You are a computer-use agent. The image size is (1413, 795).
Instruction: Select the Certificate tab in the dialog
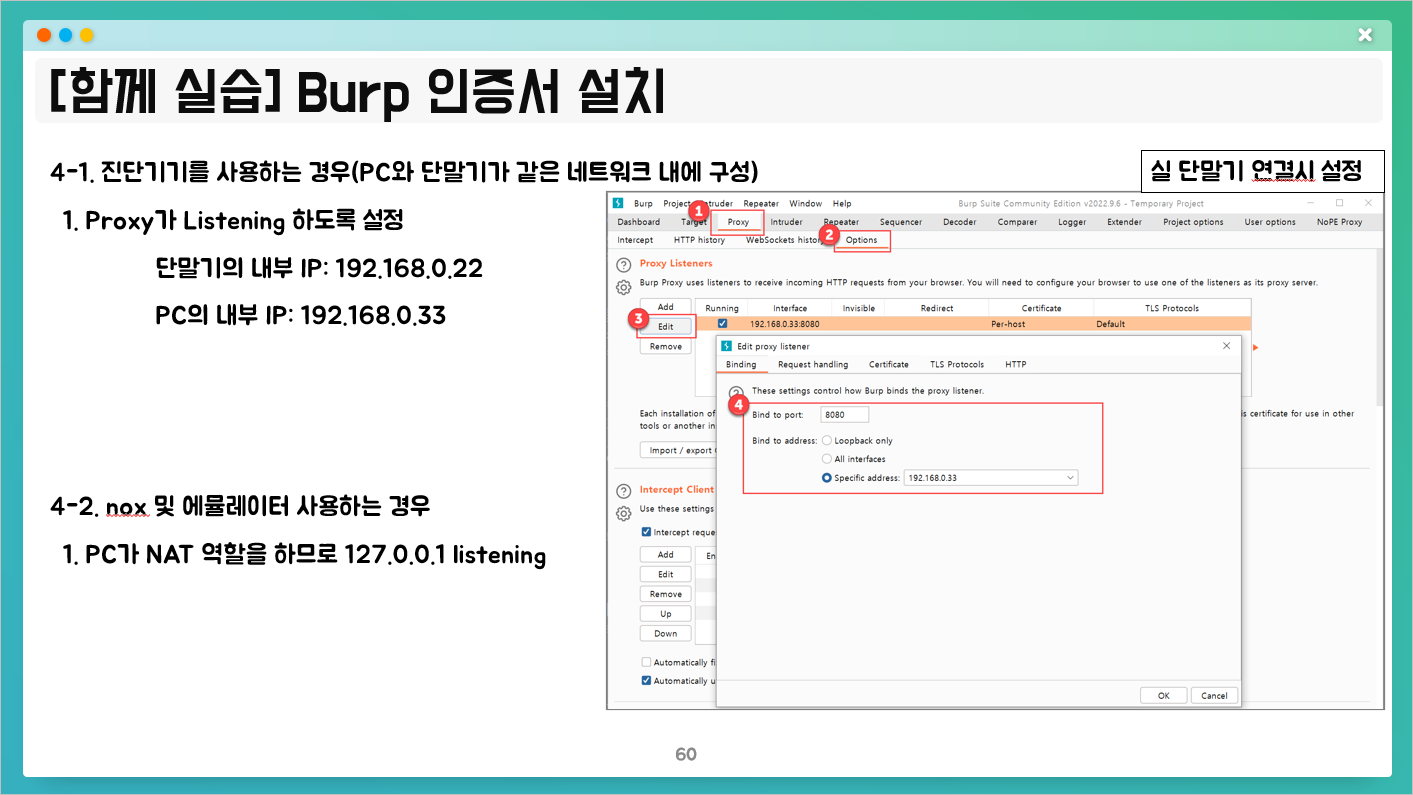(889, 364)
